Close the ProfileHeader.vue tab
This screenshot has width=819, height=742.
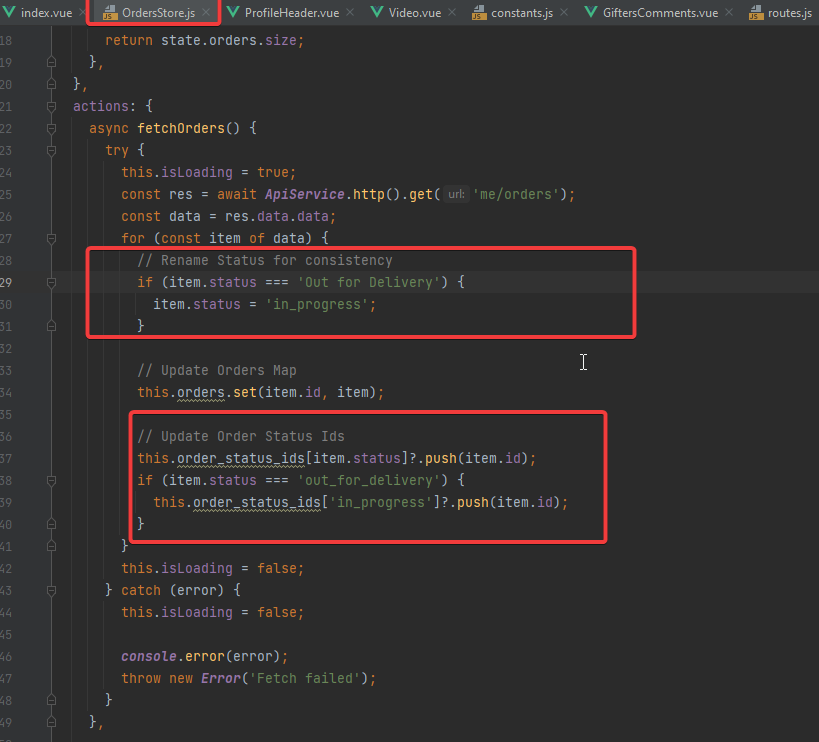pyautogui.click(x=350, y=12)
